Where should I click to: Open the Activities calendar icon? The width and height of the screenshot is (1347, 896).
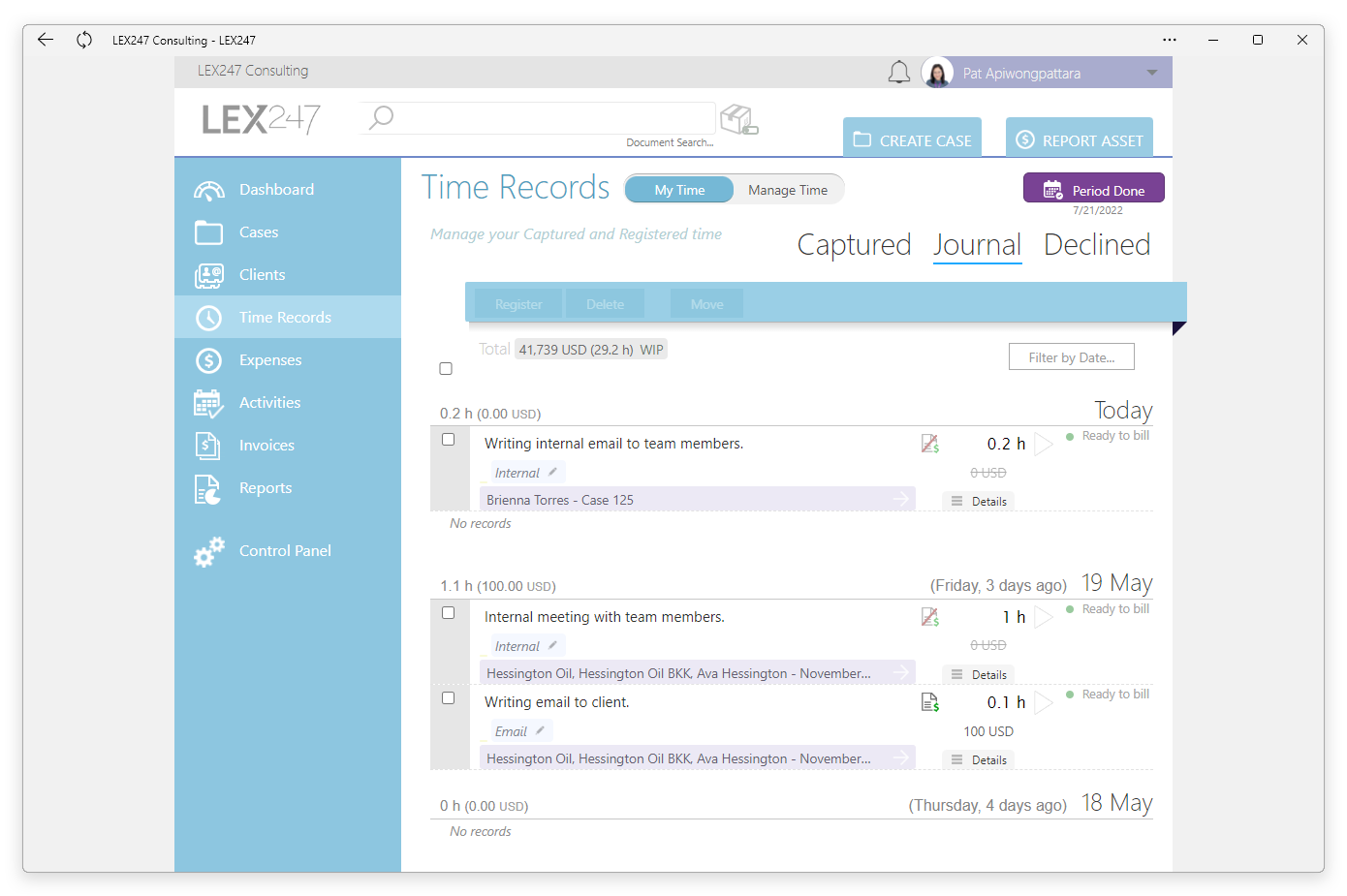208,403
